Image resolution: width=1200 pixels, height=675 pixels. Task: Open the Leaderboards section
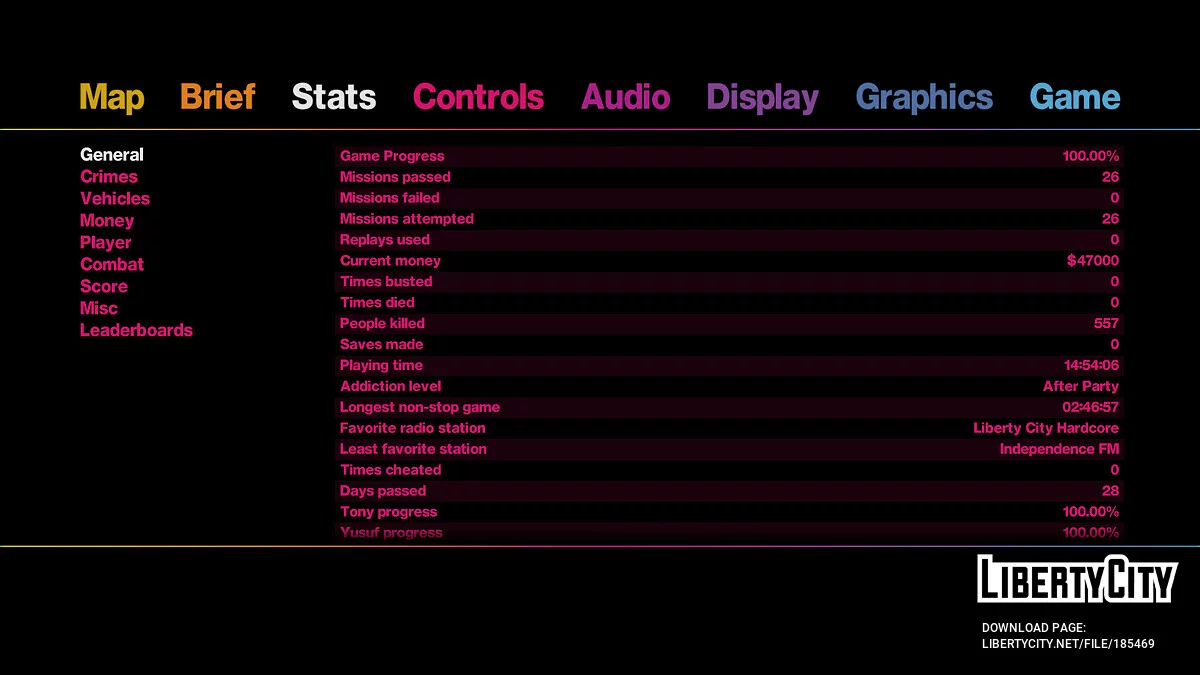(136, 330)
